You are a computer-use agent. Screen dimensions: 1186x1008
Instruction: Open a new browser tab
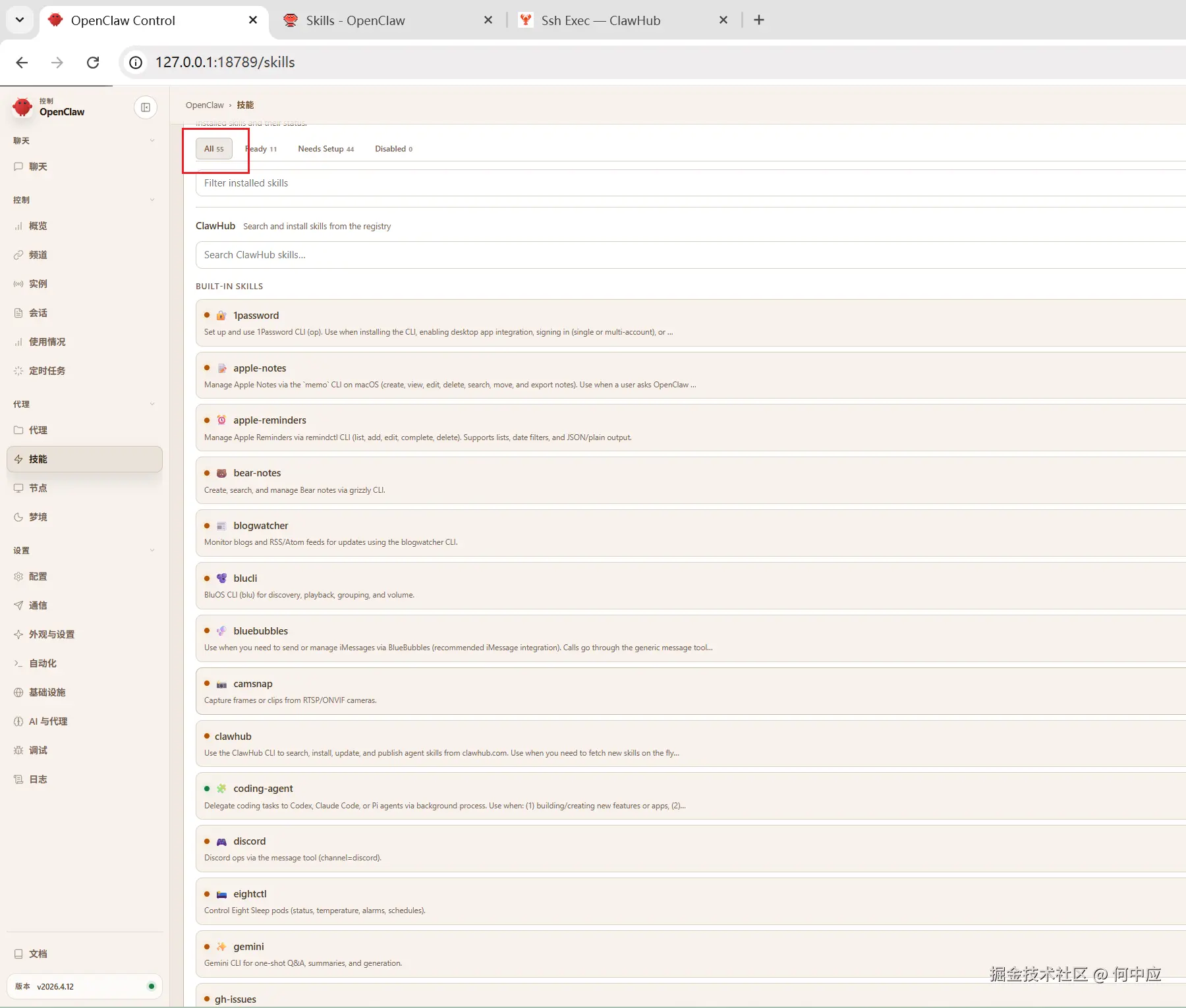pos(759,20)
